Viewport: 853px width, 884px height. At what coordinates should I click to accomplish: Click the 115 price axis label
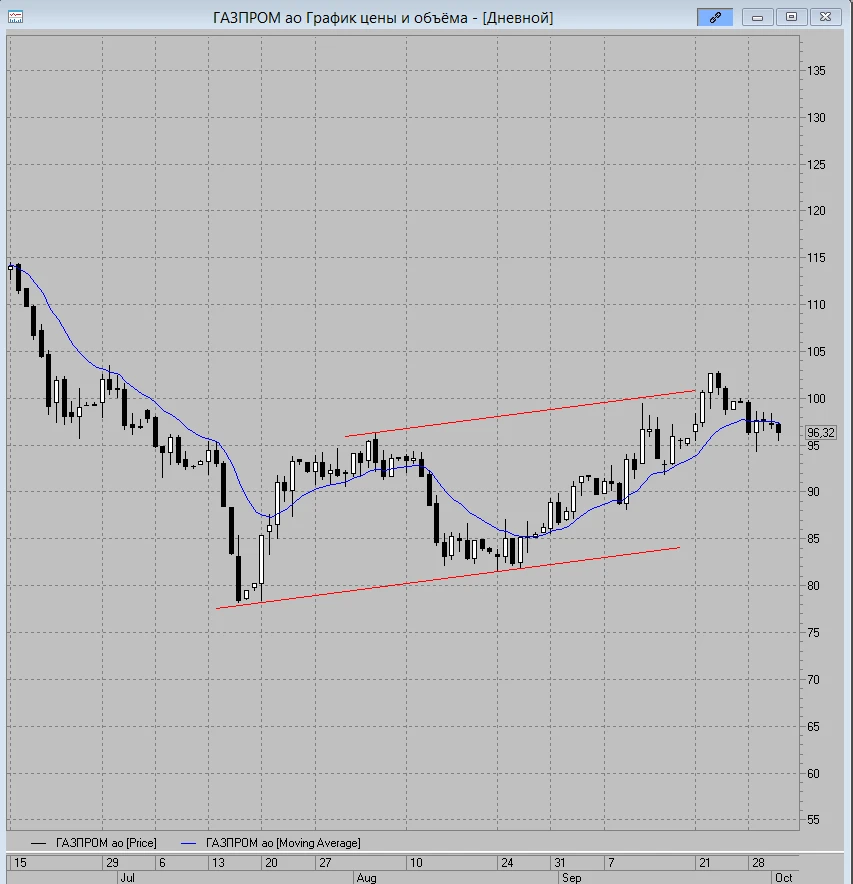pyautogui.click(x=816, y=258)
